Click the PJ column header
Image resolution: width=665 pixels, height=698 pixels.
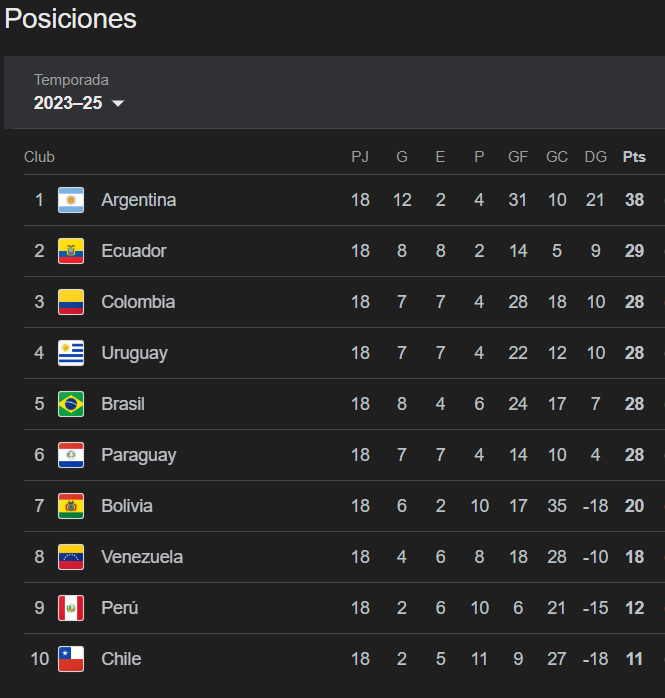point(360,157)
